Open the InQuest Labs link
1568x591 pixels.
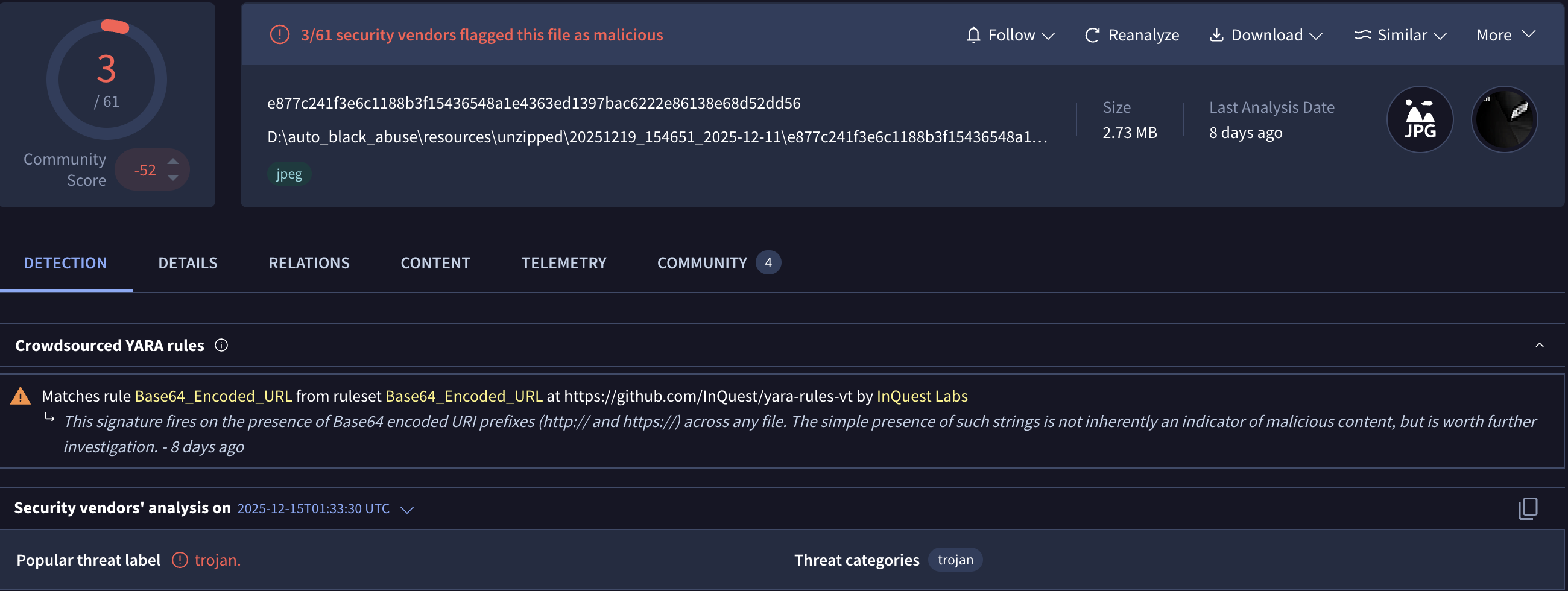pyautogui.click(x=922, y=396)
